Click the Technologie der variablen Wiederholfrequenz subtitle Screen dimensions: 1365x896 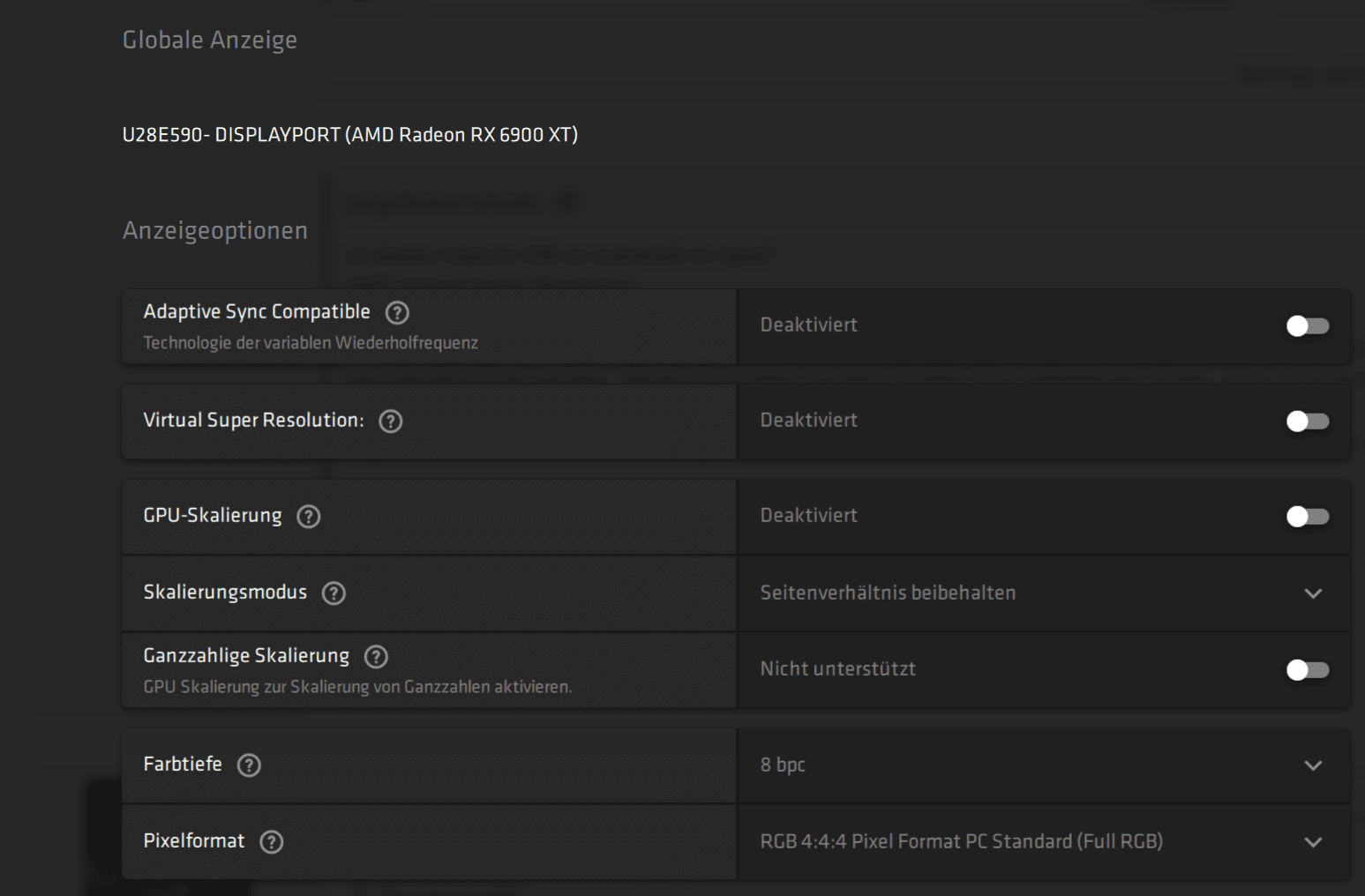point(311,343)
